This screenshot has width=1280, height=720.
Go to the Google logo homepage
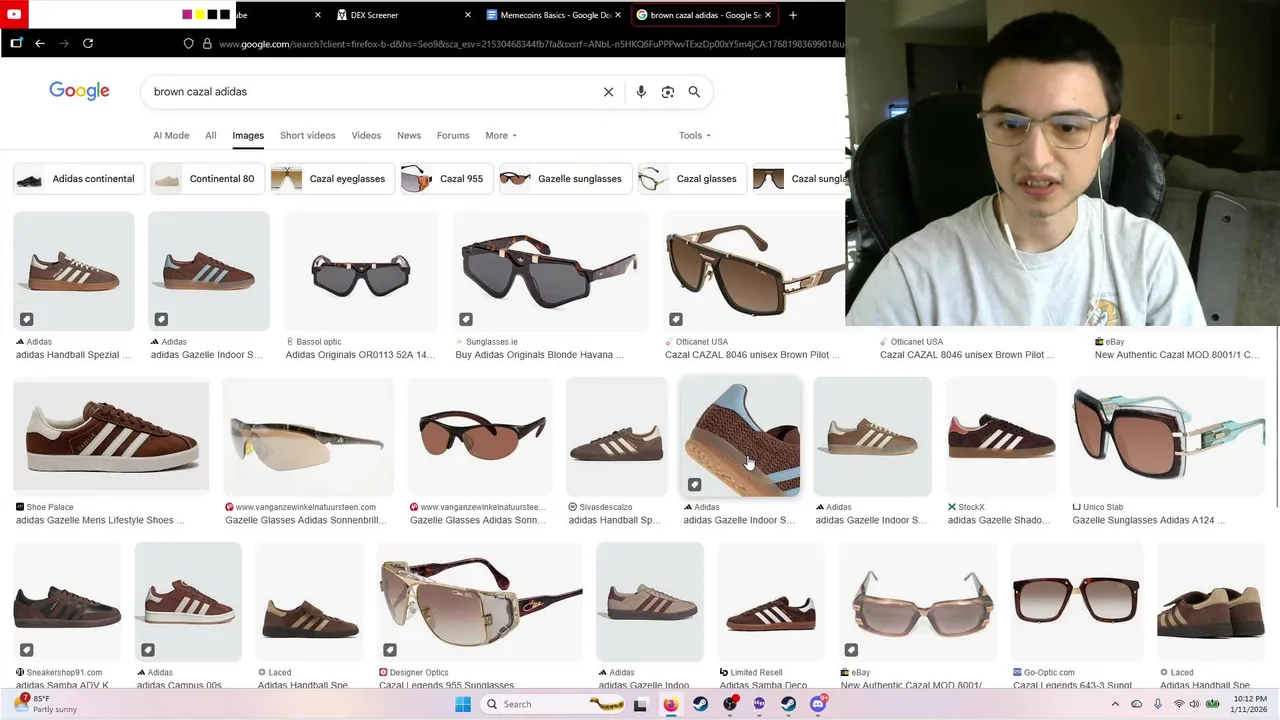[x=80, y=91]
